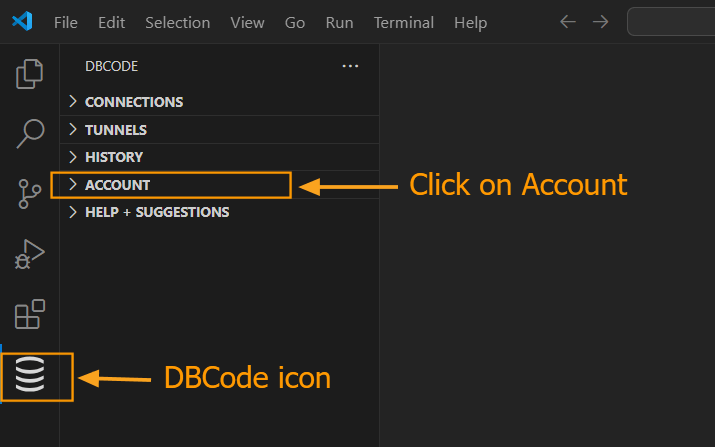The height and width of the screenshot is (447, 715).
Task: Open the Search view icon
Action: point(31,134)
